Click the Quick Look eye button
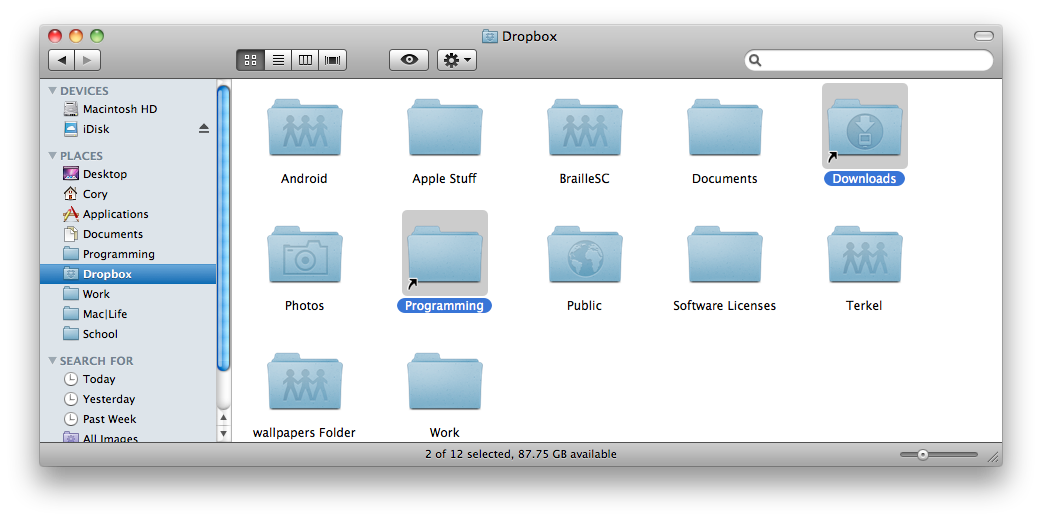Image resolution: width=1042 pixels, height=521 pixels. point(409,60)
